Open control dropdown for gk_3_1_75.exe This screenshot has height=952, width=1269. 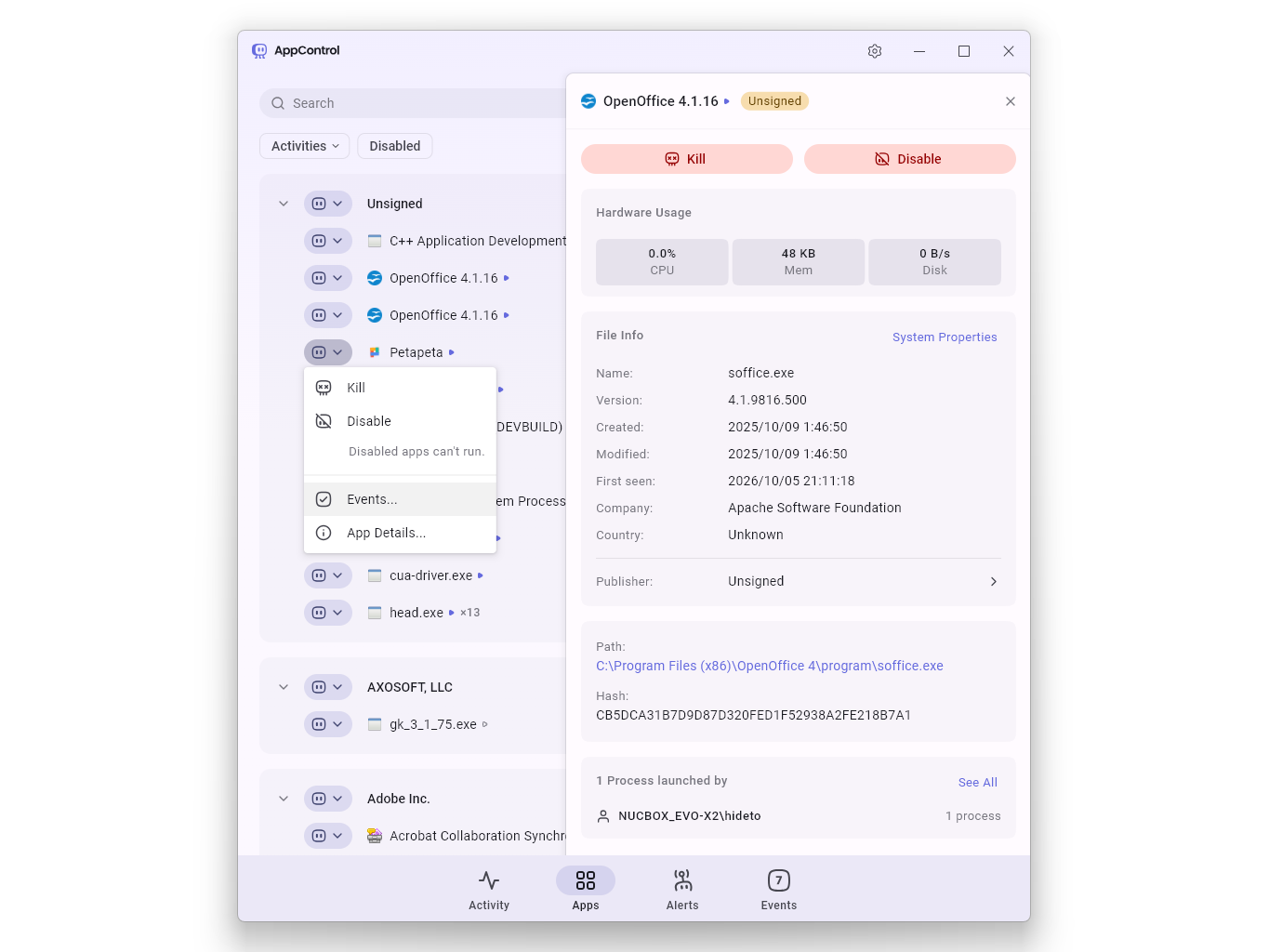[328, 724]
